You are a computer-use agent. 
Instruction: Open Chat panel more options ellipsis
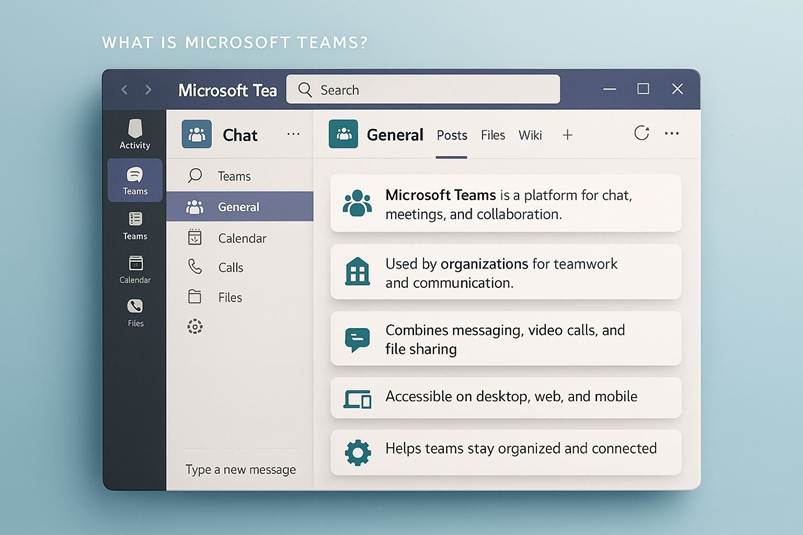(293, 134)
